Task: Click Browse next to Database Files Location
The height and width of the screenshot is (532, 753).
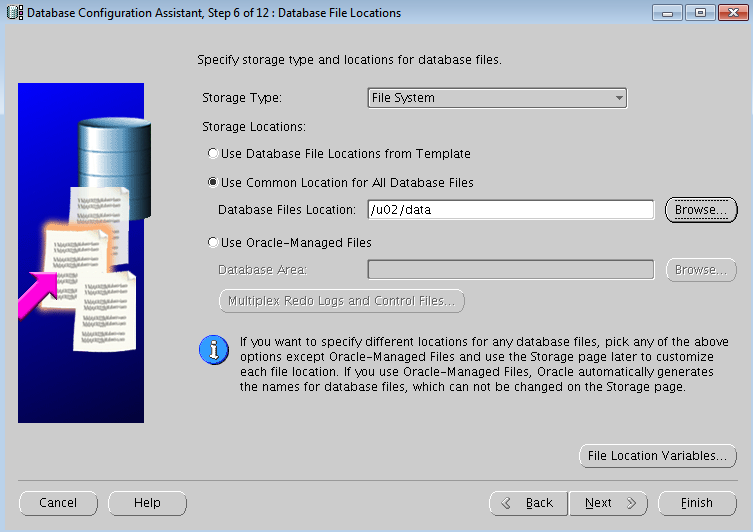Action: [701, 210]
